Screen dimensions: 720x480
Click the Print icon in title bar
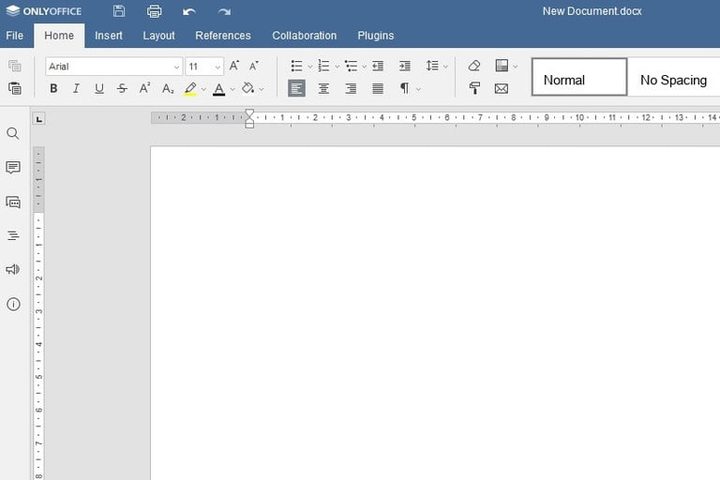pos(154,11)
